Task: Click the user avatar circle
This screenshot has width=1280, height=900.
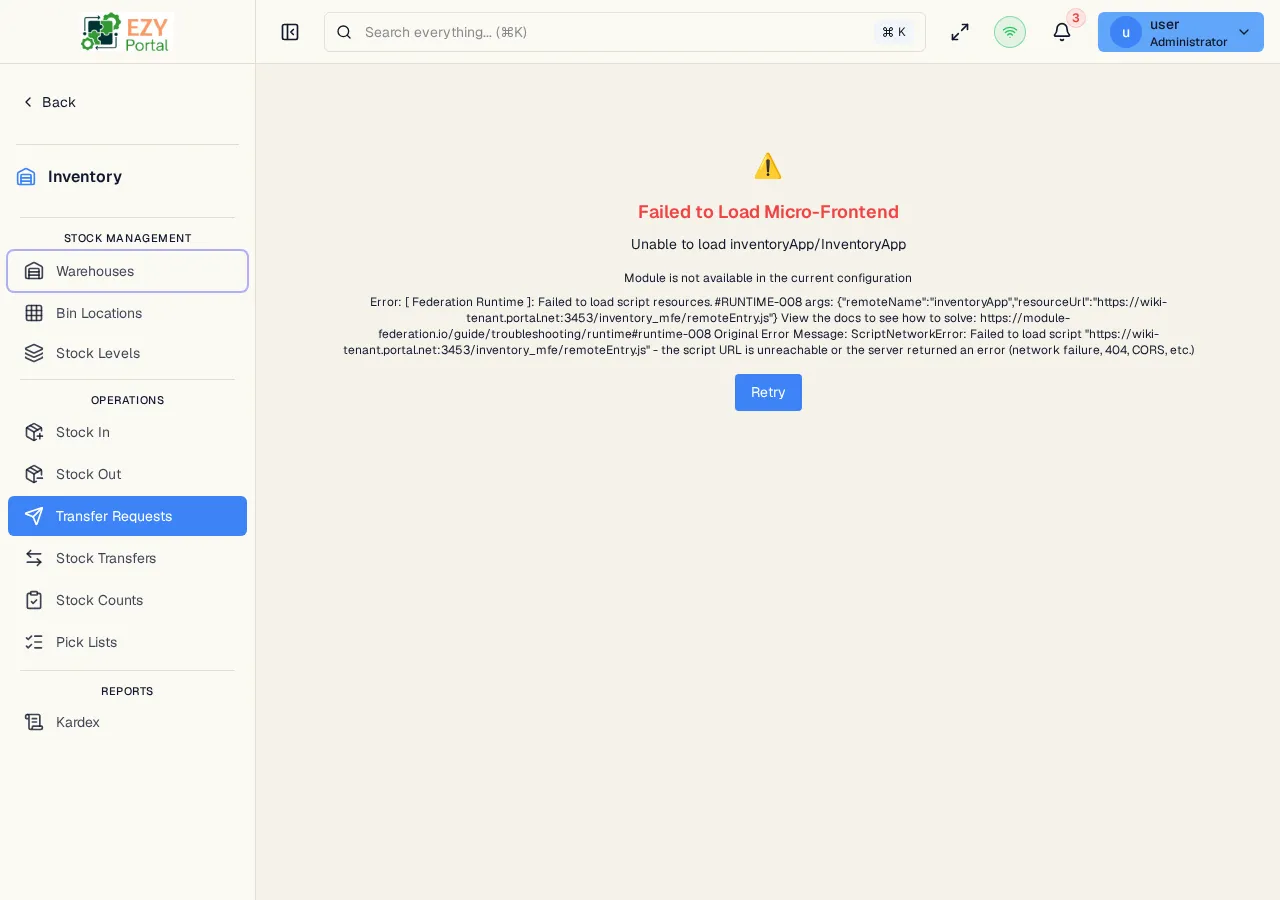Action: (x=1126, y=32)
